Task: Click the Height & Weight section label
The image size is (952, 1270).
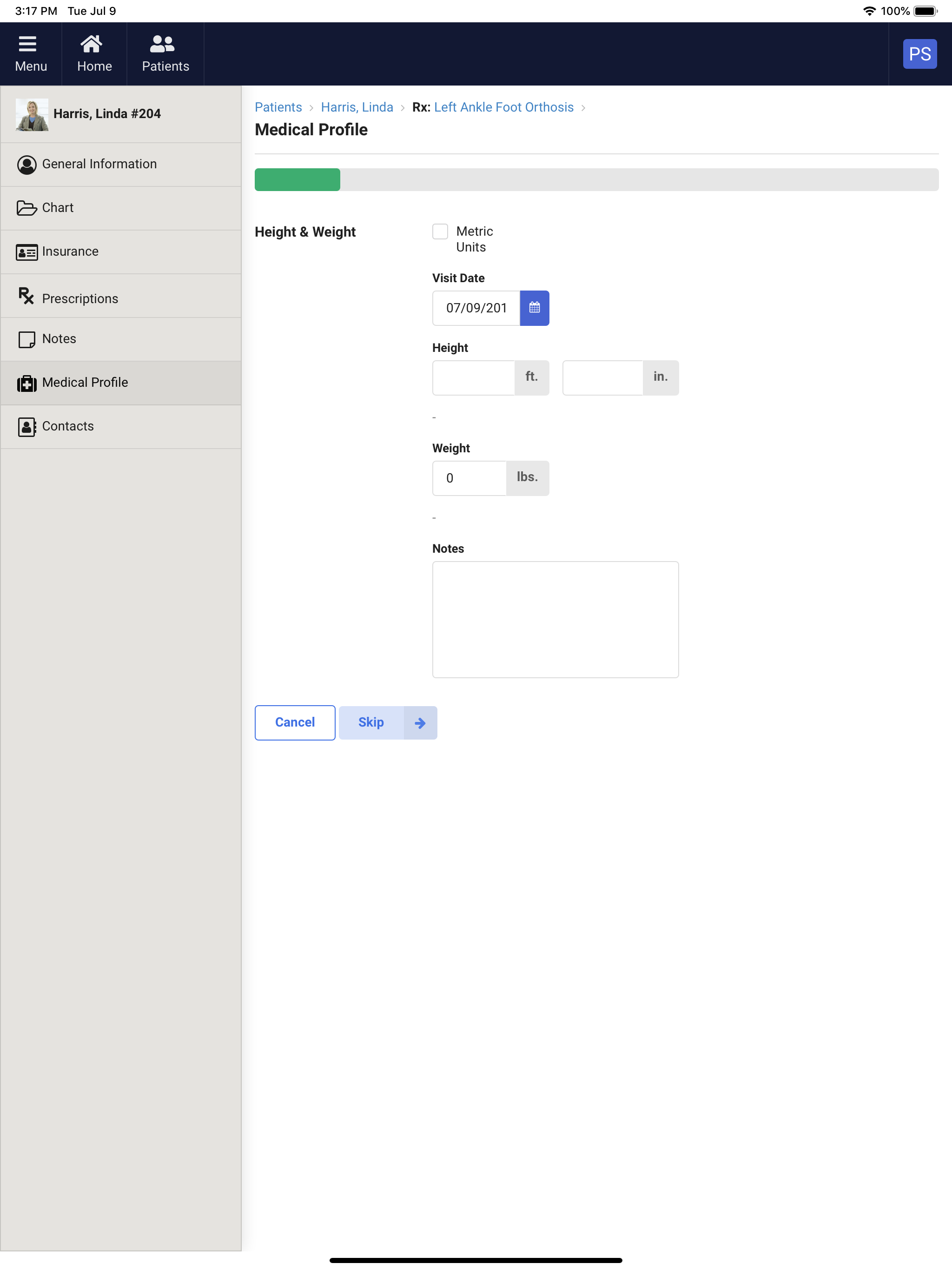Action: click(305, 232)
